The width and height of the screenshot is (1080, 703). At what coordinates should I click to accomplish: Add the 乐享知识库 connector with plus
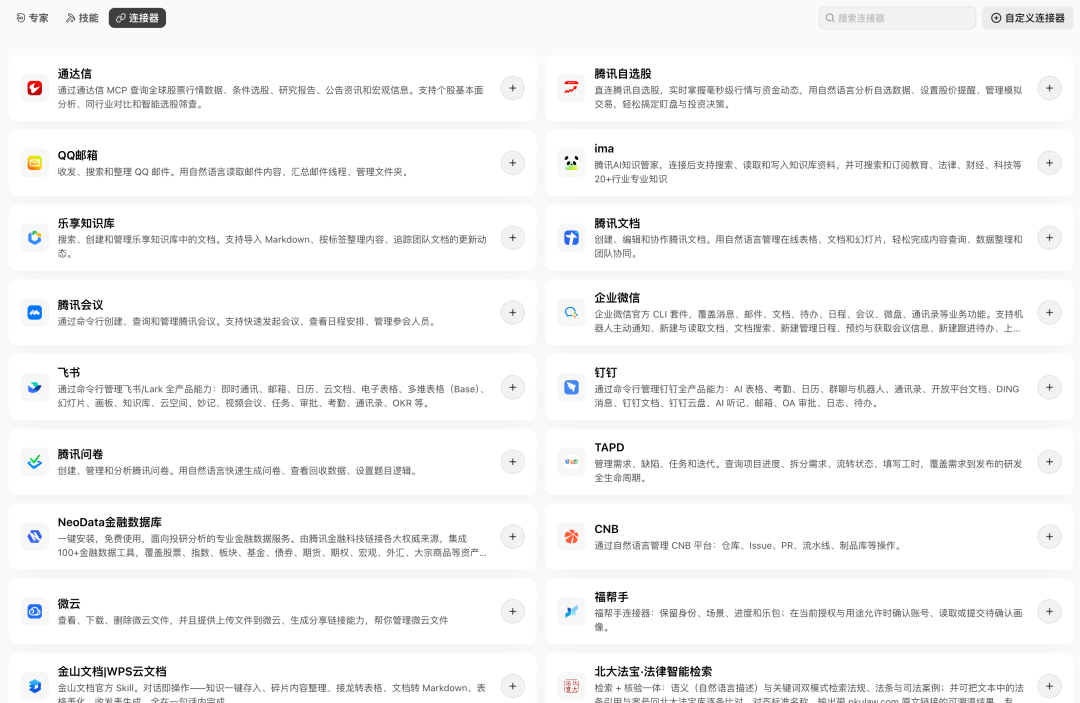(x=512, y=238)
